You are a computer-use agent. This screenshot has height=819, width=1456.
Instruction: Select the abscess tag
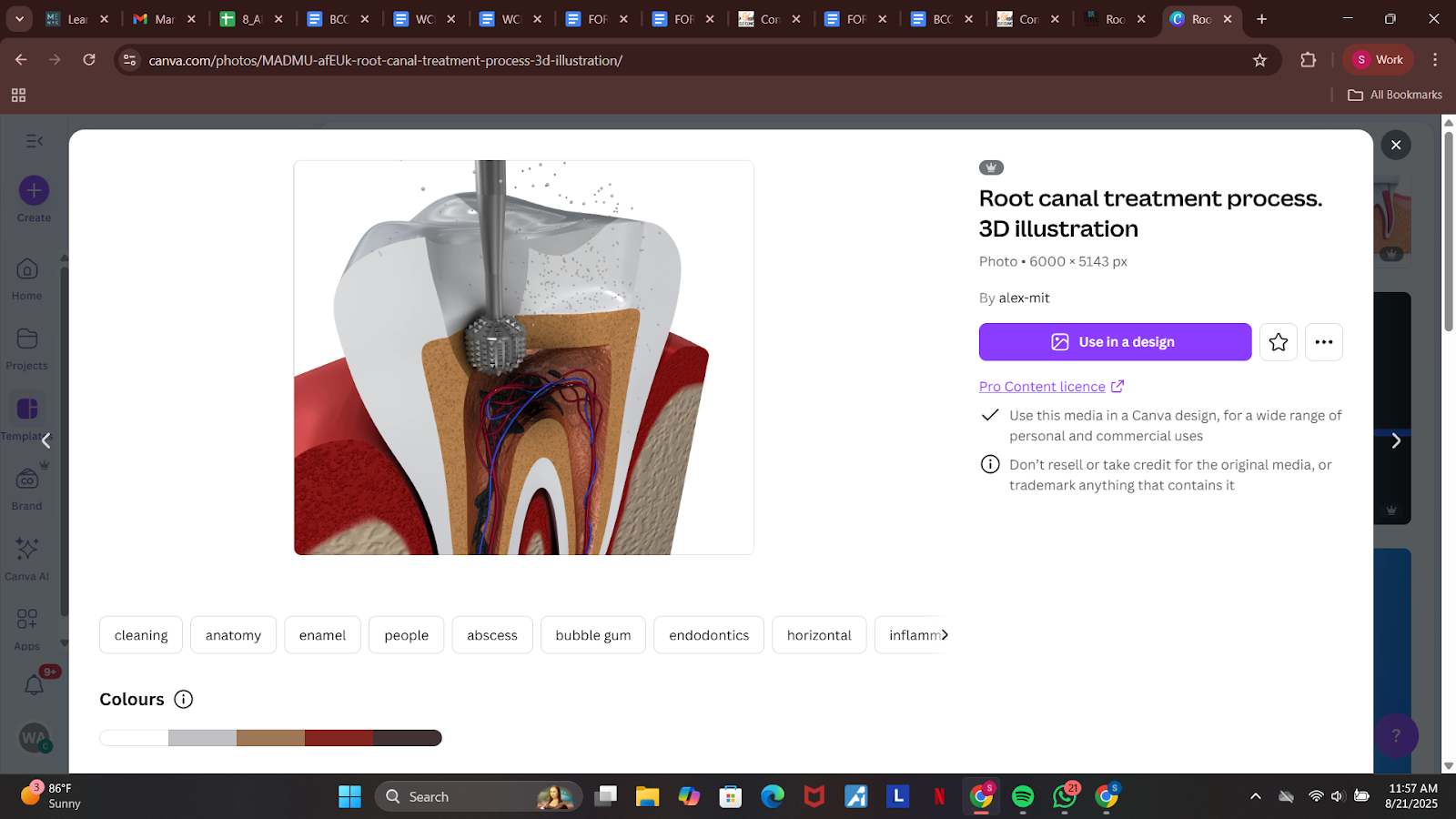pyautogui.click(x=491, y=634)
